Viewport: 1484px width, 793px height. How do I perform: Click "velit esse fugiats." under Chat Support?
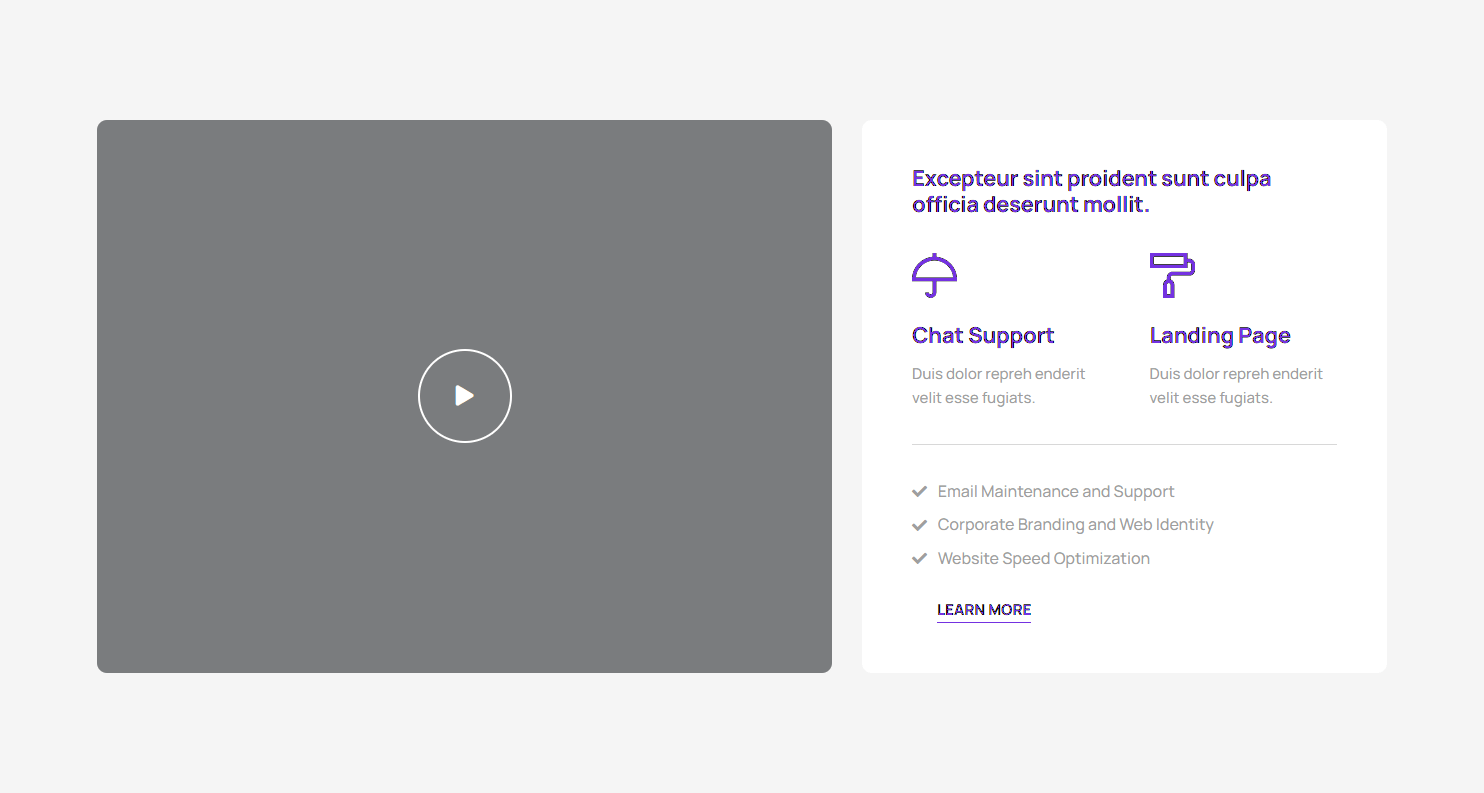coord(973,398)
